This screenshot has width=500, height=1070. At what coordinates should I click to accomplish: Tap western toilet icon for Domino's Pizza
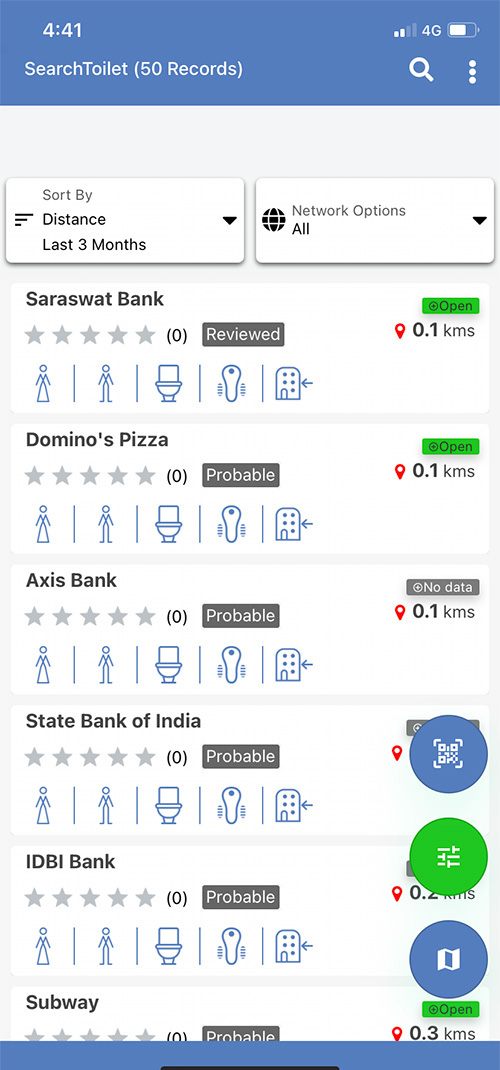(168, 523)
